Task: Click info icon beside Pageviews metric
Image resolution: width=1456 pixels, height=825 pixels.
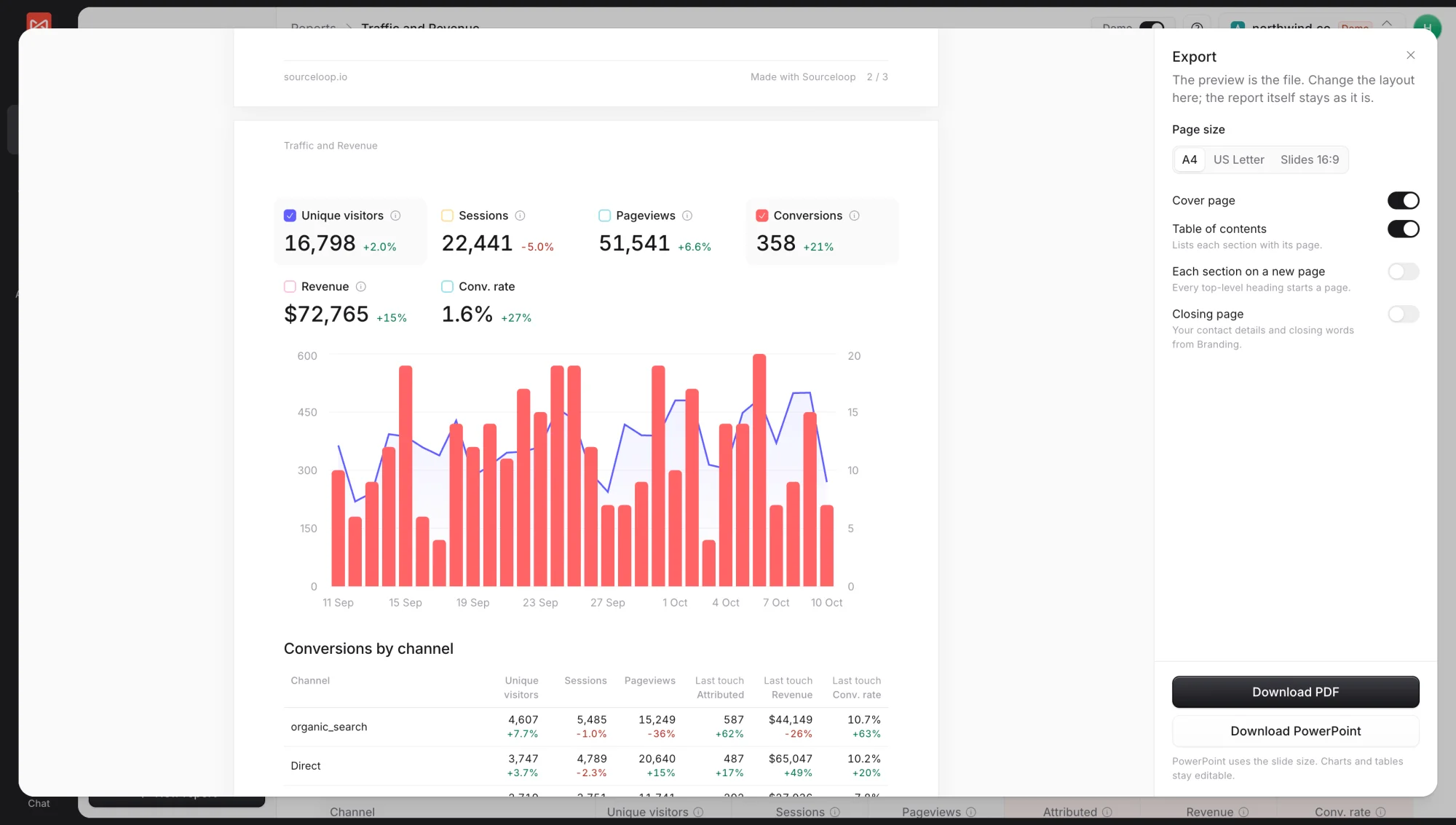Action: (x=687, y=216)
